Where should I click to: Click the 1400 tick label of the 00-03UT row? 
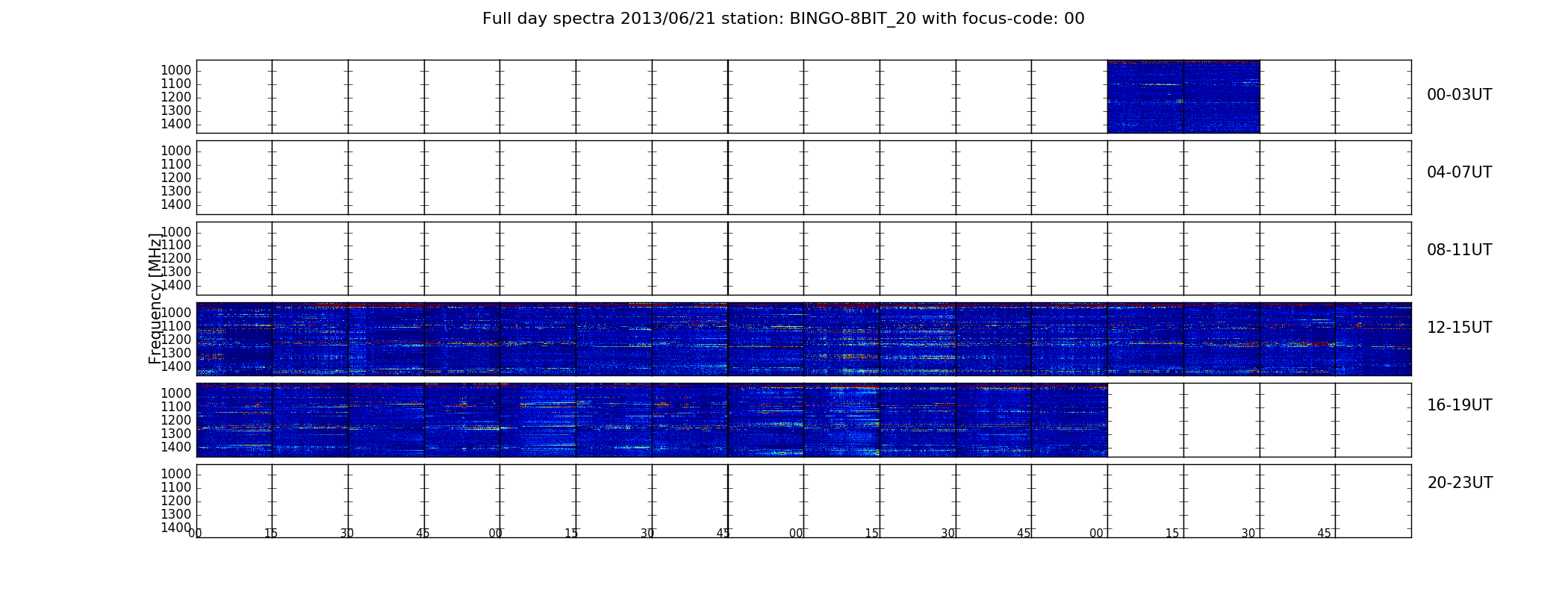point(176,124)
